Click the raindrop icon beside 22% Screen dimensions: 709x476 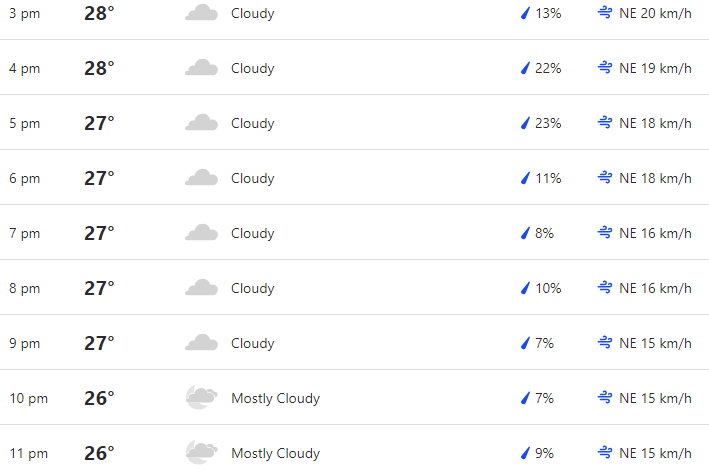[x=525, y=68]
